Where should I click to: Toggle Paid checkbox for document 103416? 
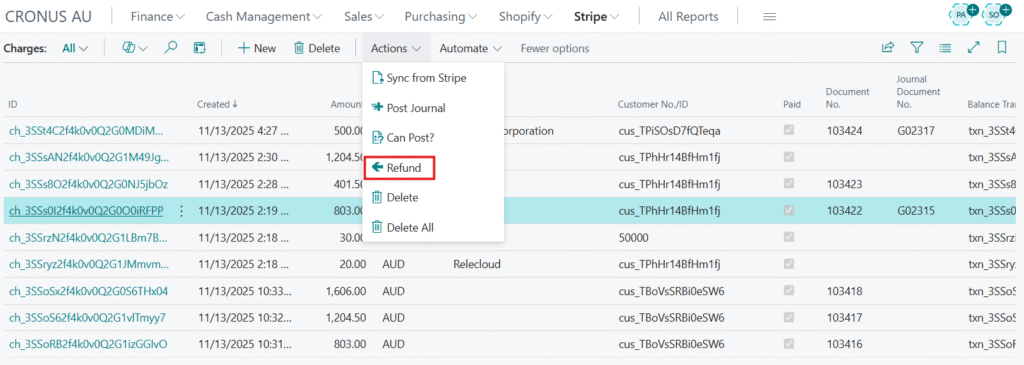pyautogui.click(x=789, y=344)
